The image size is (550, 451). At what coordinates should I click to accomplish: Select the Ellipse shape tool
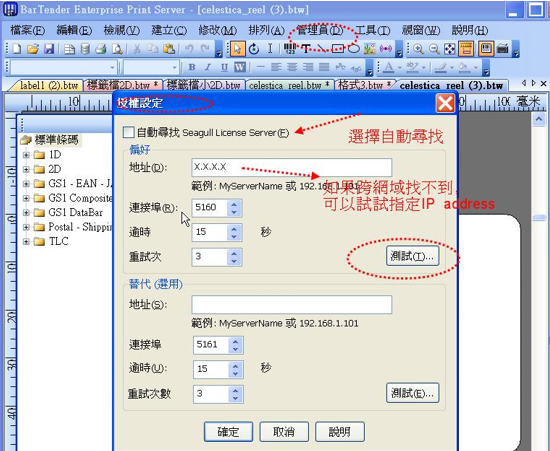[354, 49]
